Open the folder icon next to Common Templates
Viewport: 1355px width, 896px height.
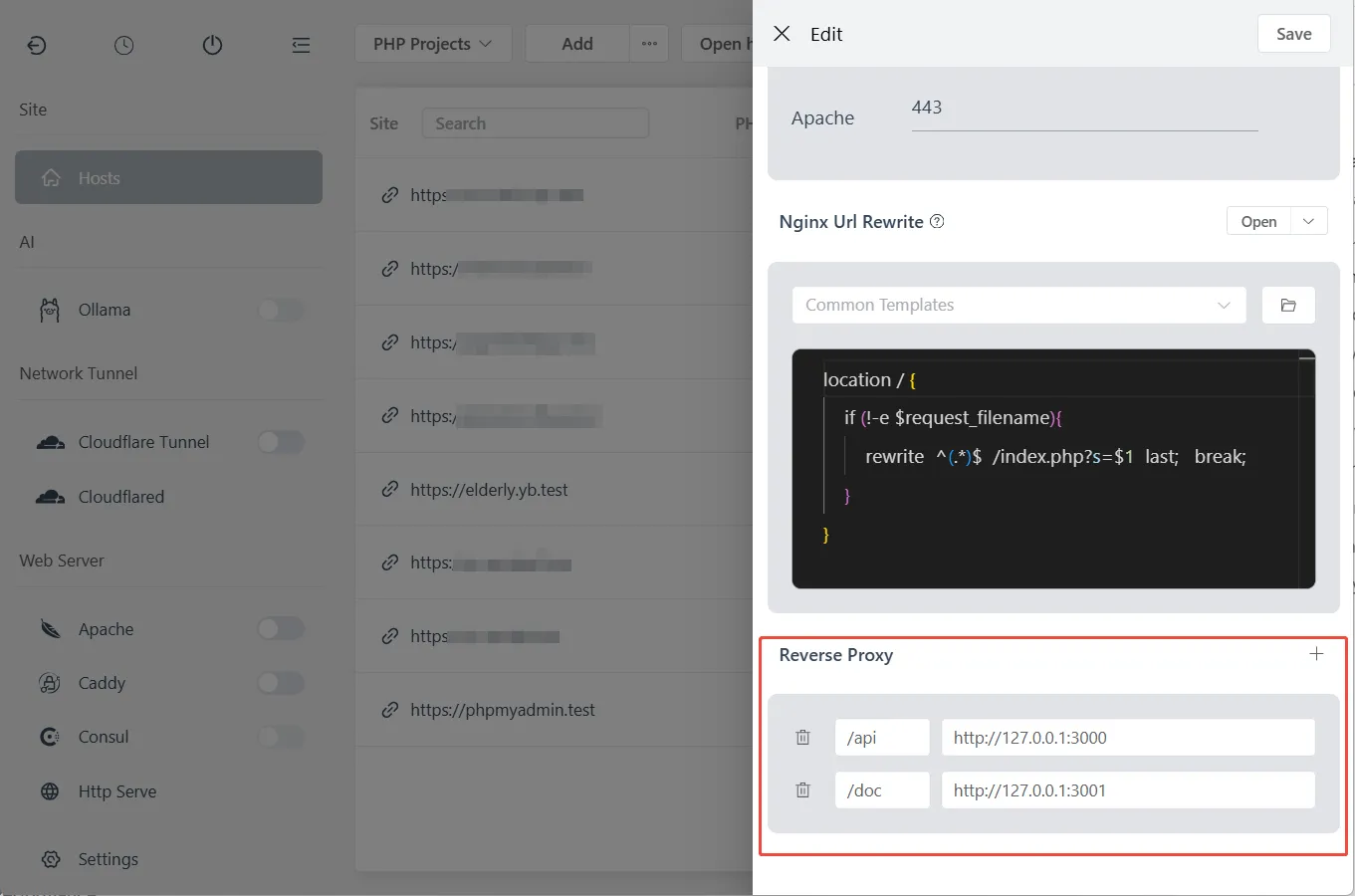pyautogui.click(x=1288, y=305)
